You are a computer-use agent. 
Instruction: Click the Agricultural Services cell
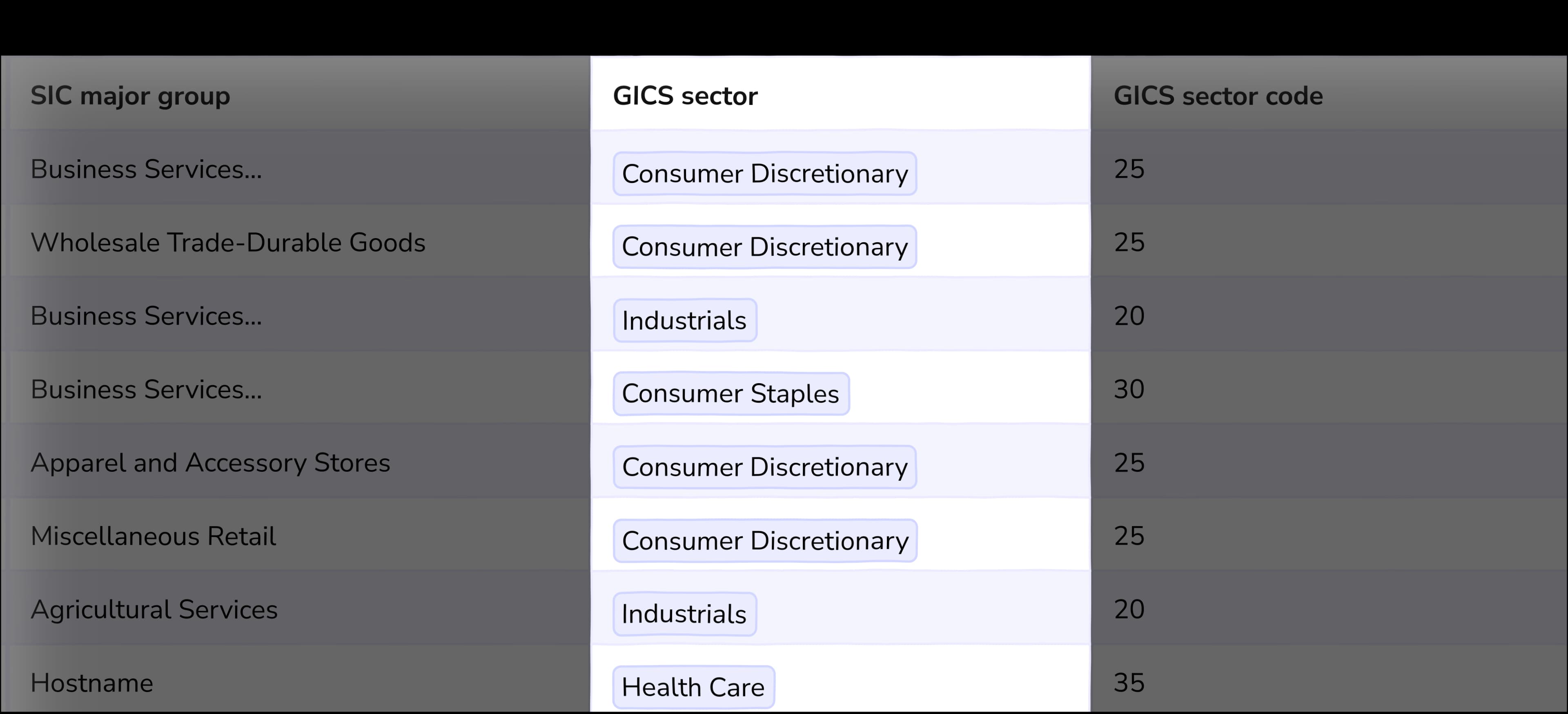tap(154, 609)
